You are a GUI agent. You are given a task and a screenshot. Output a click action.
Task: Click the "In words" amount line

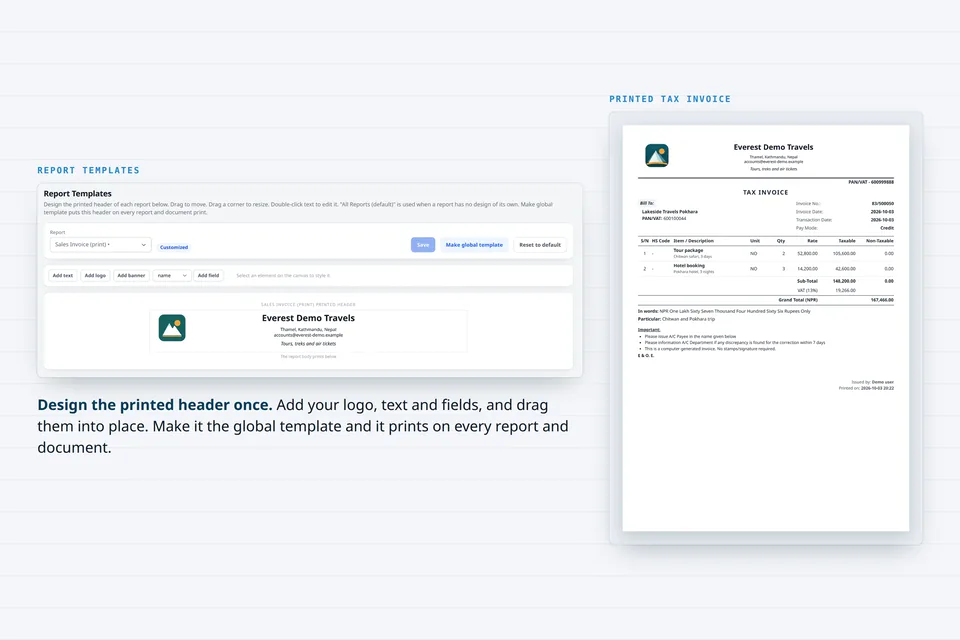point(724,311)
